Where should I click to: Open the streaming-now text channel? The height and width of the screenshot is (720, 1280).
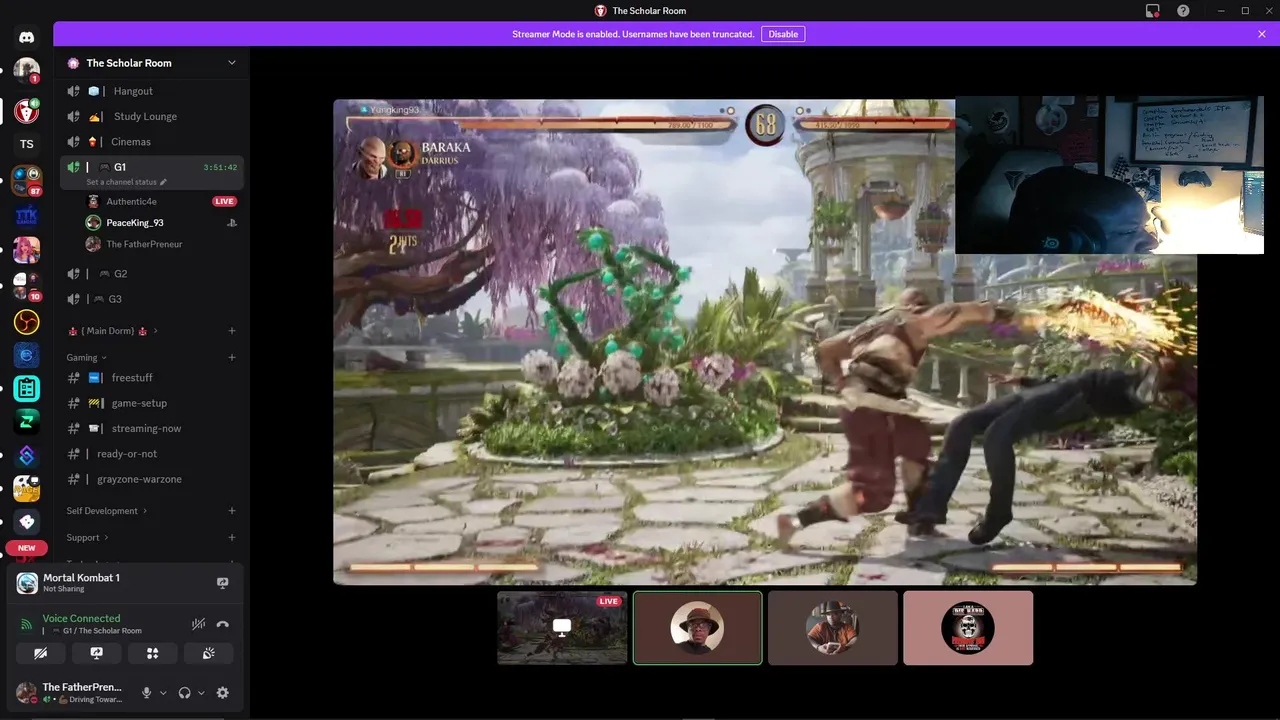[152, 428]
